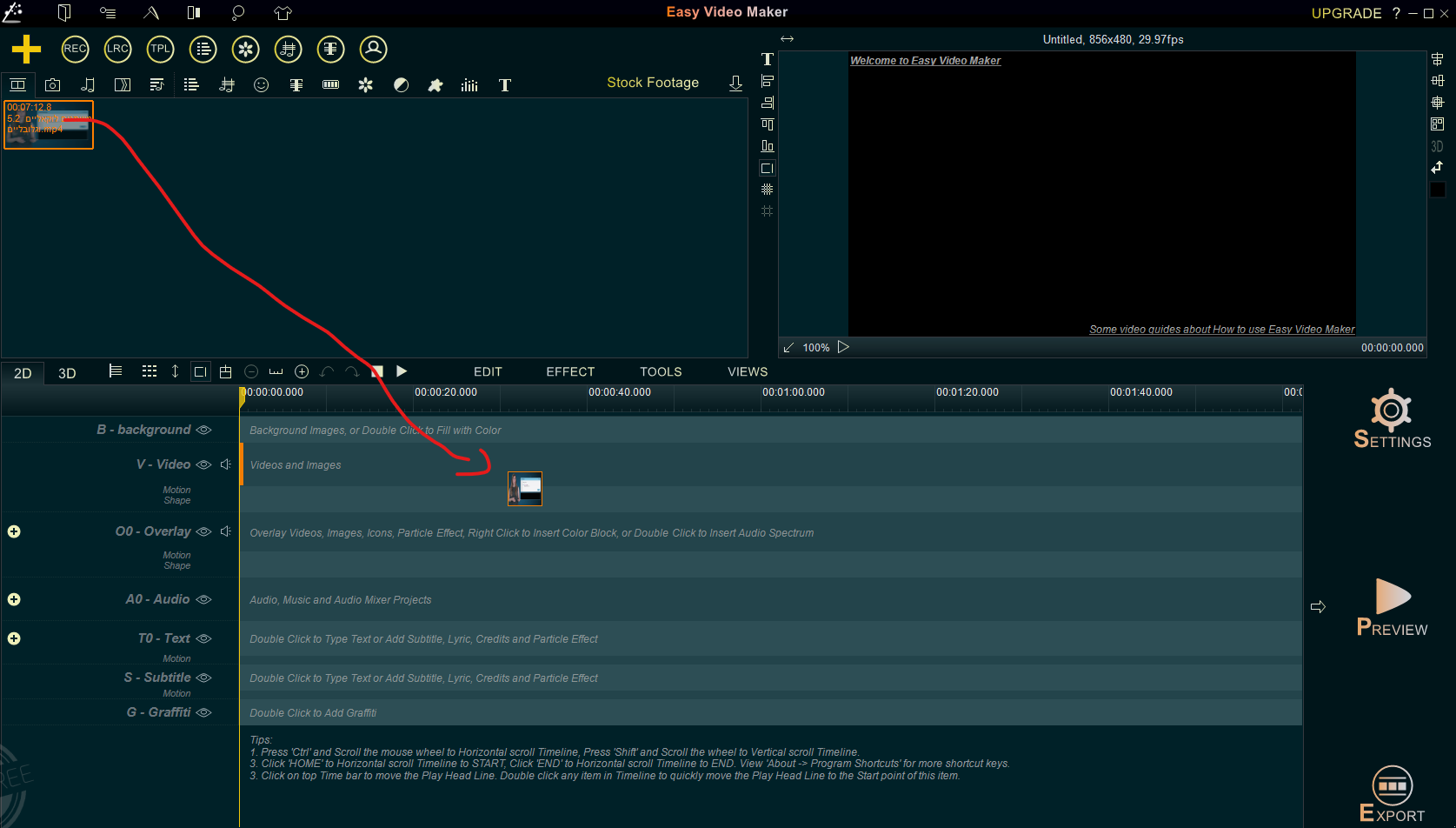Click the 3D icon right of preview

(x=1437, y=146)
